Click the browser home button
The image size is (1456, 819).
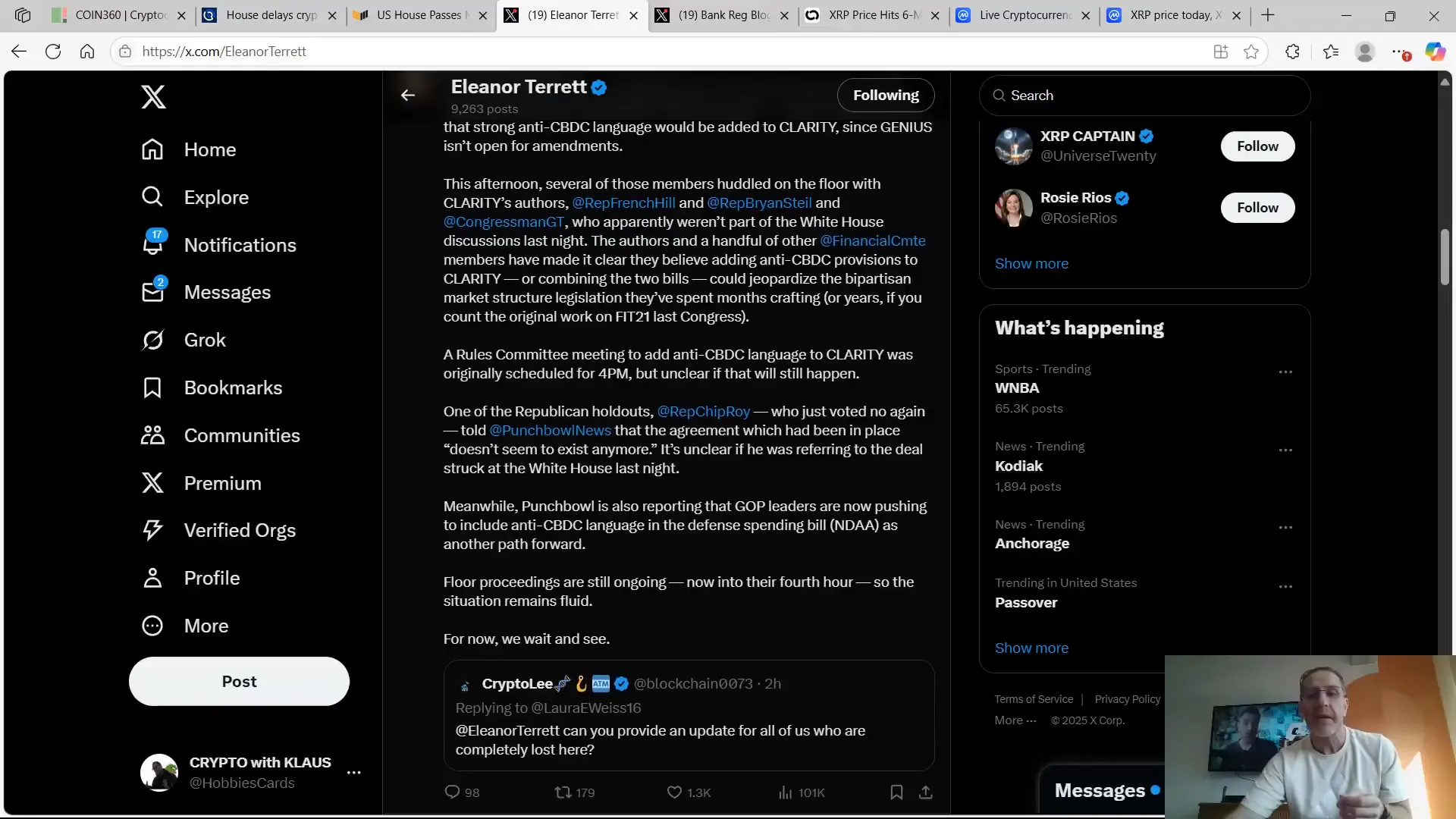(x=87, y=52)
